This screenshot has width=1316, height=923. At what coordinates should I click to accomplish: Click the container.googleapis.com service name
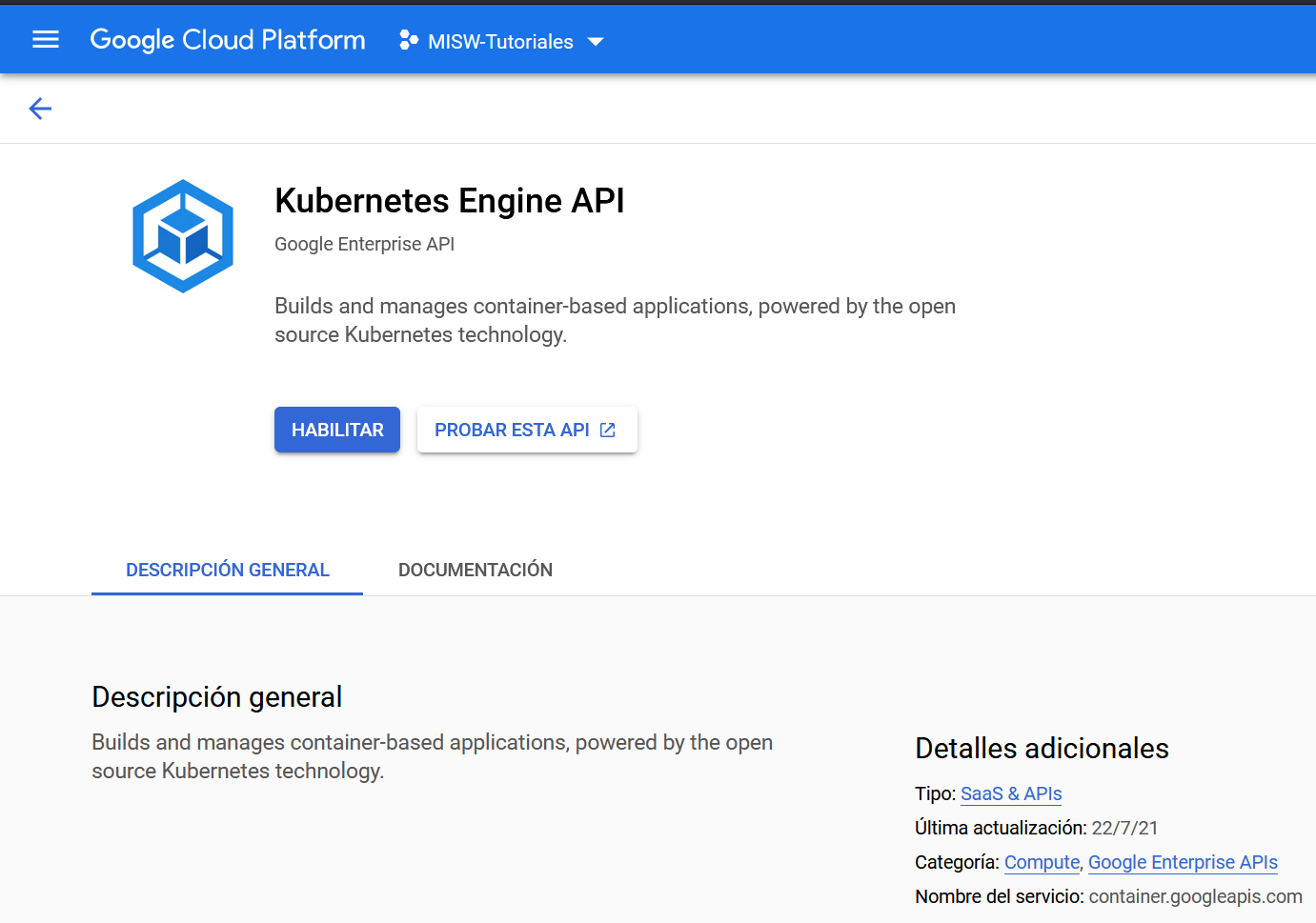pos(1196,896)
